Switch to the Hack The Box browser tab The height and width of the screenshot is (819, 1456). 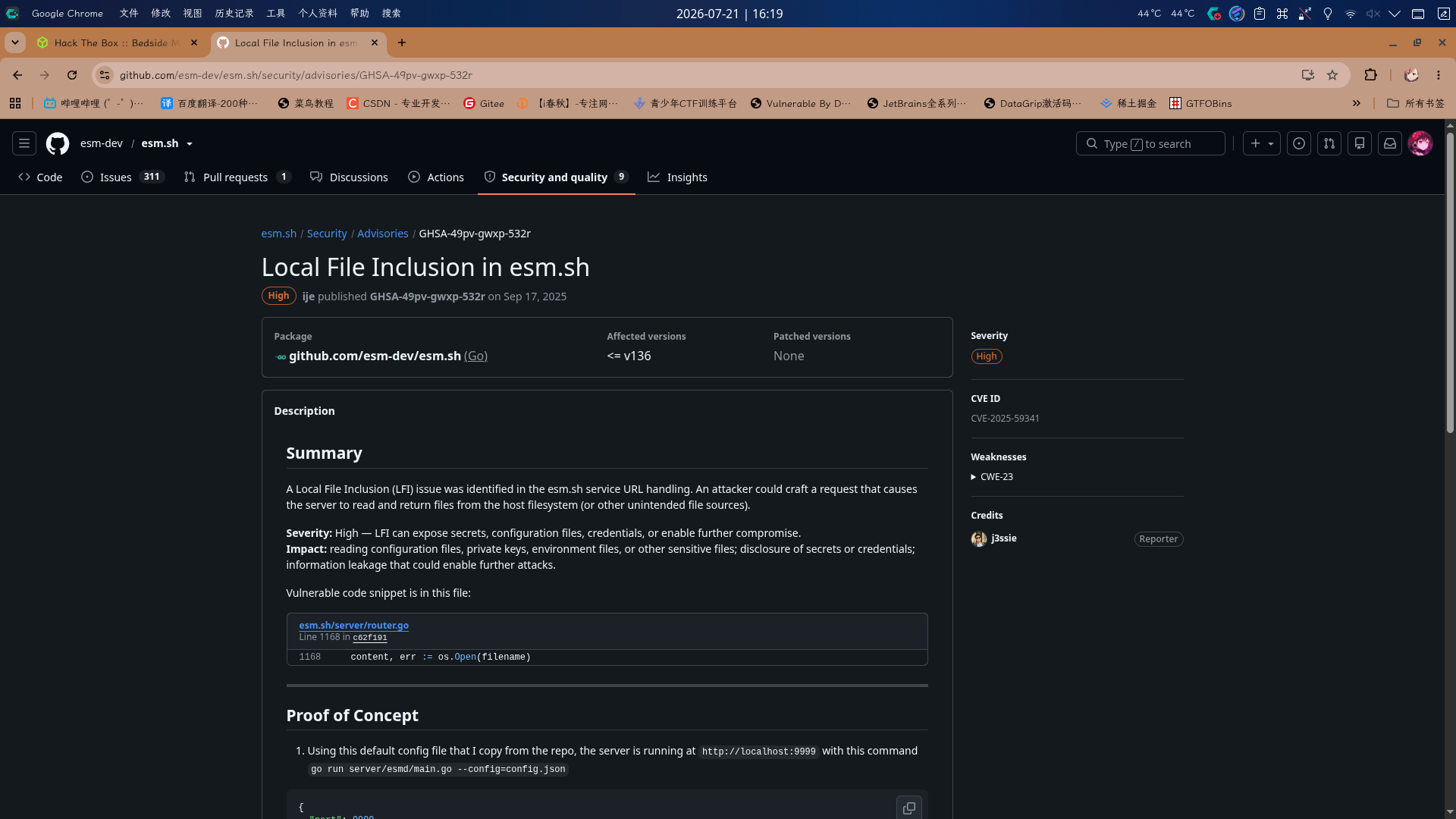click(x=118, y=42)
